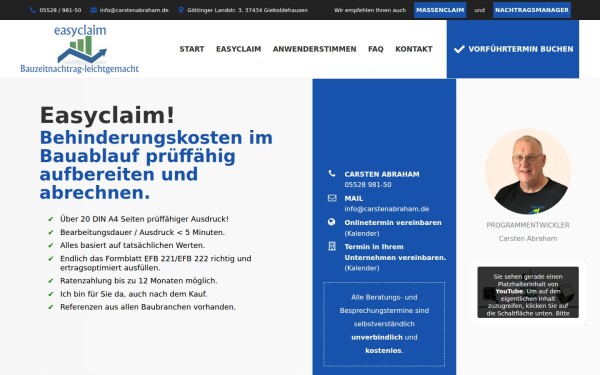Click 'Termin in Ihrem Unternehmen vereinbaren' link
Viewport: 600px width, 375px height.
click(x=395, y=252)
